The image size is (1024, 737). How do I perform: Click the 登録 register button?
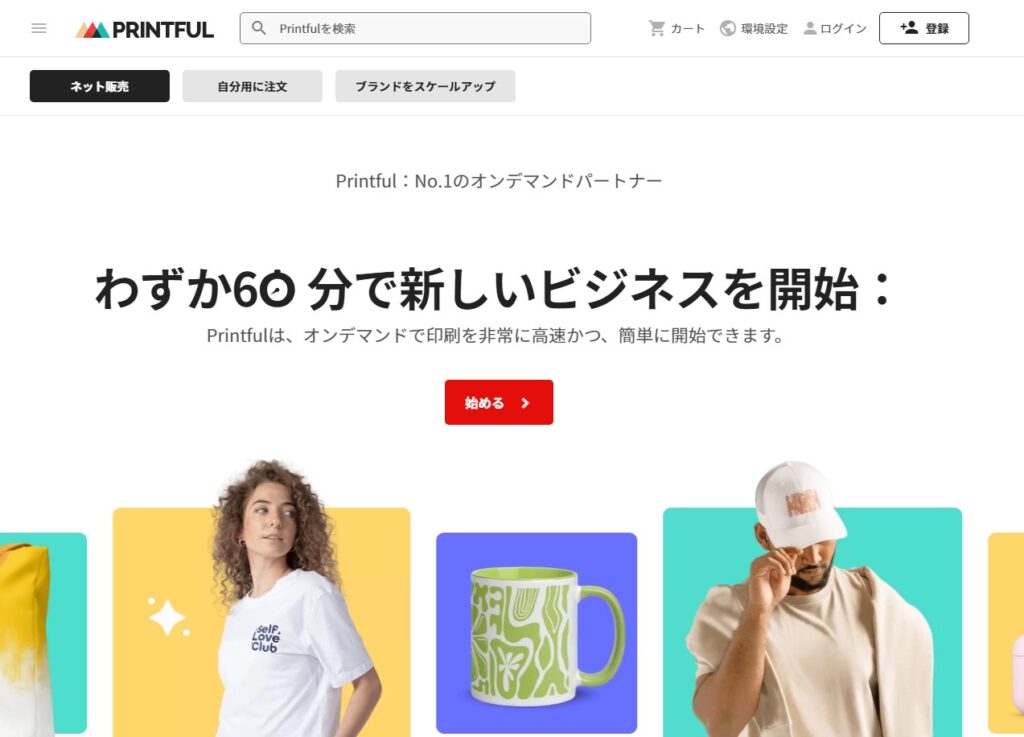click(x=924, y=28)
